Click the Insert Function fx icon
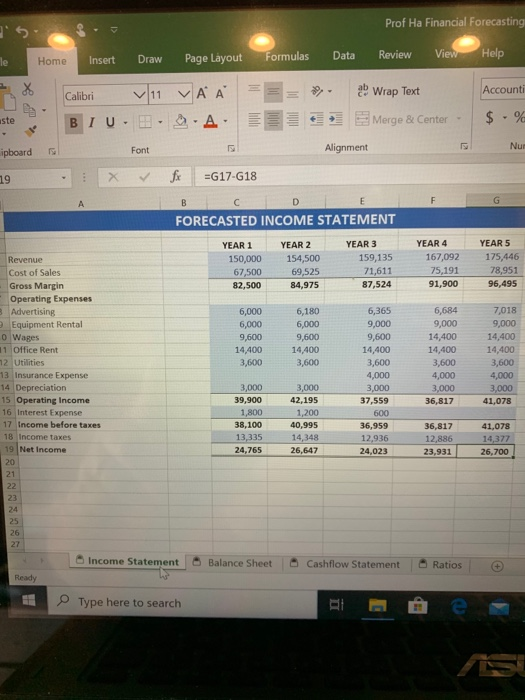525x700 pixels. pos(175,177)
